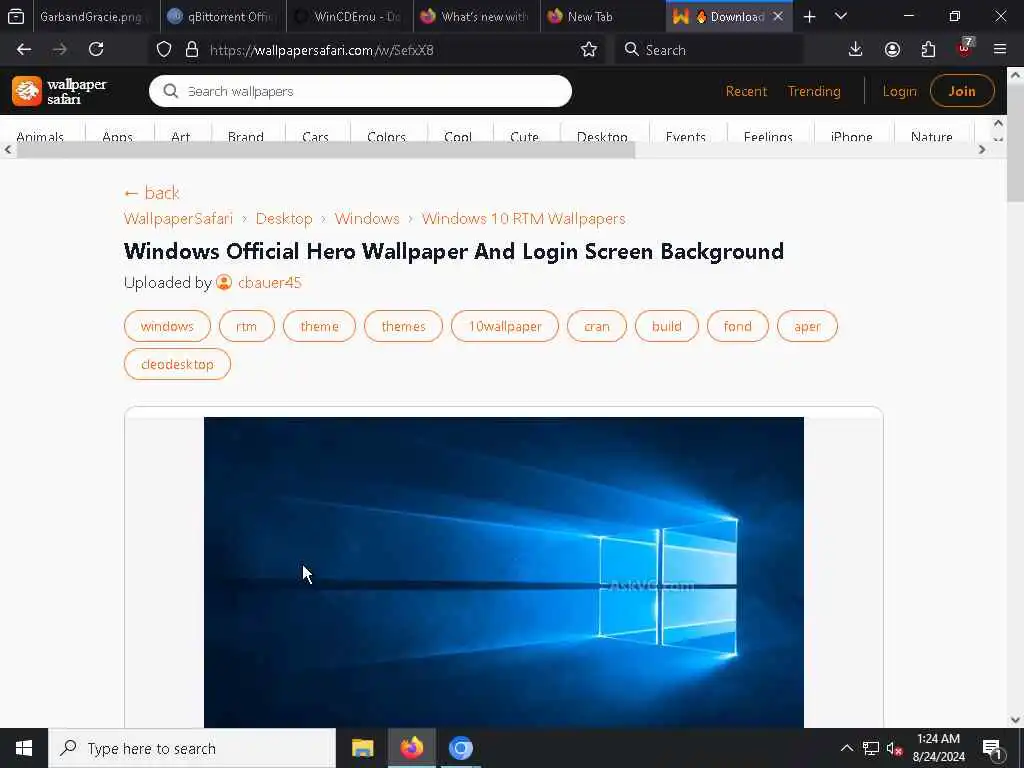The height and width of the screenshot is (768, 1024).
Task: Click the page vertical scrollbar thumb
Action: (x=1015, y=142)
